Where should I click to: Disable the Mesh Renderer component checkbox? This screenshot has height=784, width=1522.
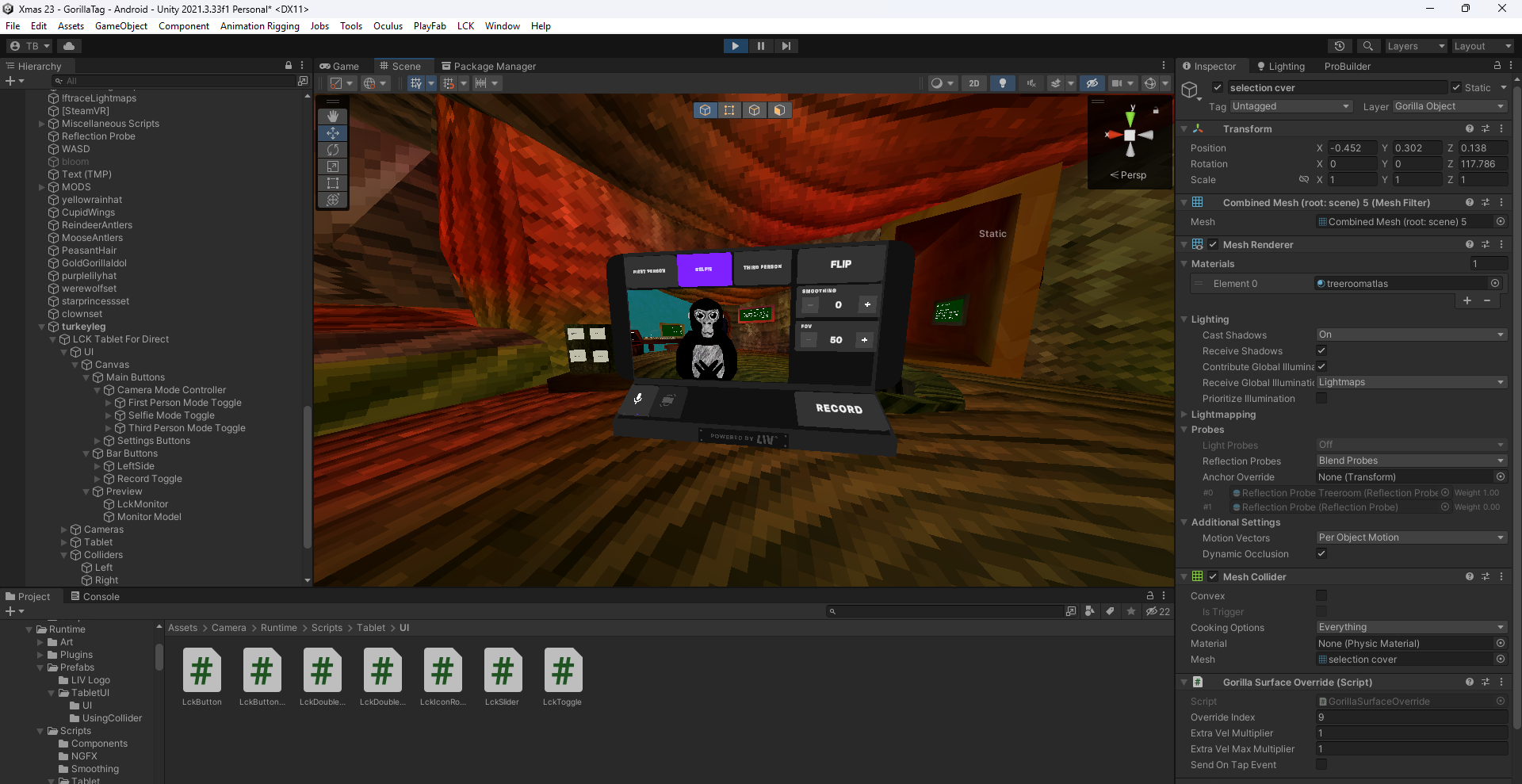click(1213, 244)
